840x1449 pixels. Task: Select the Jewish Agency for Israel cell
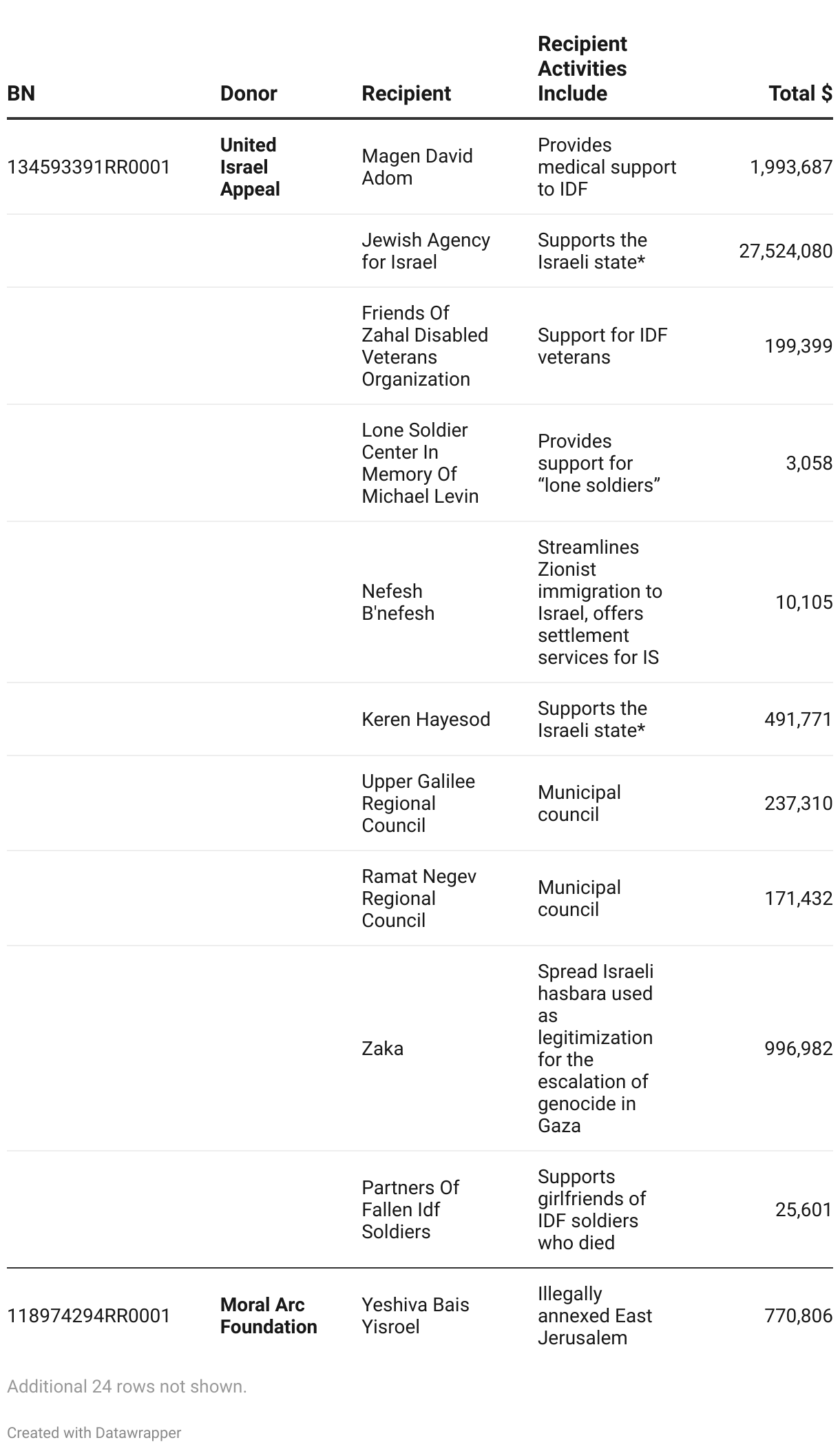point(426,251)
